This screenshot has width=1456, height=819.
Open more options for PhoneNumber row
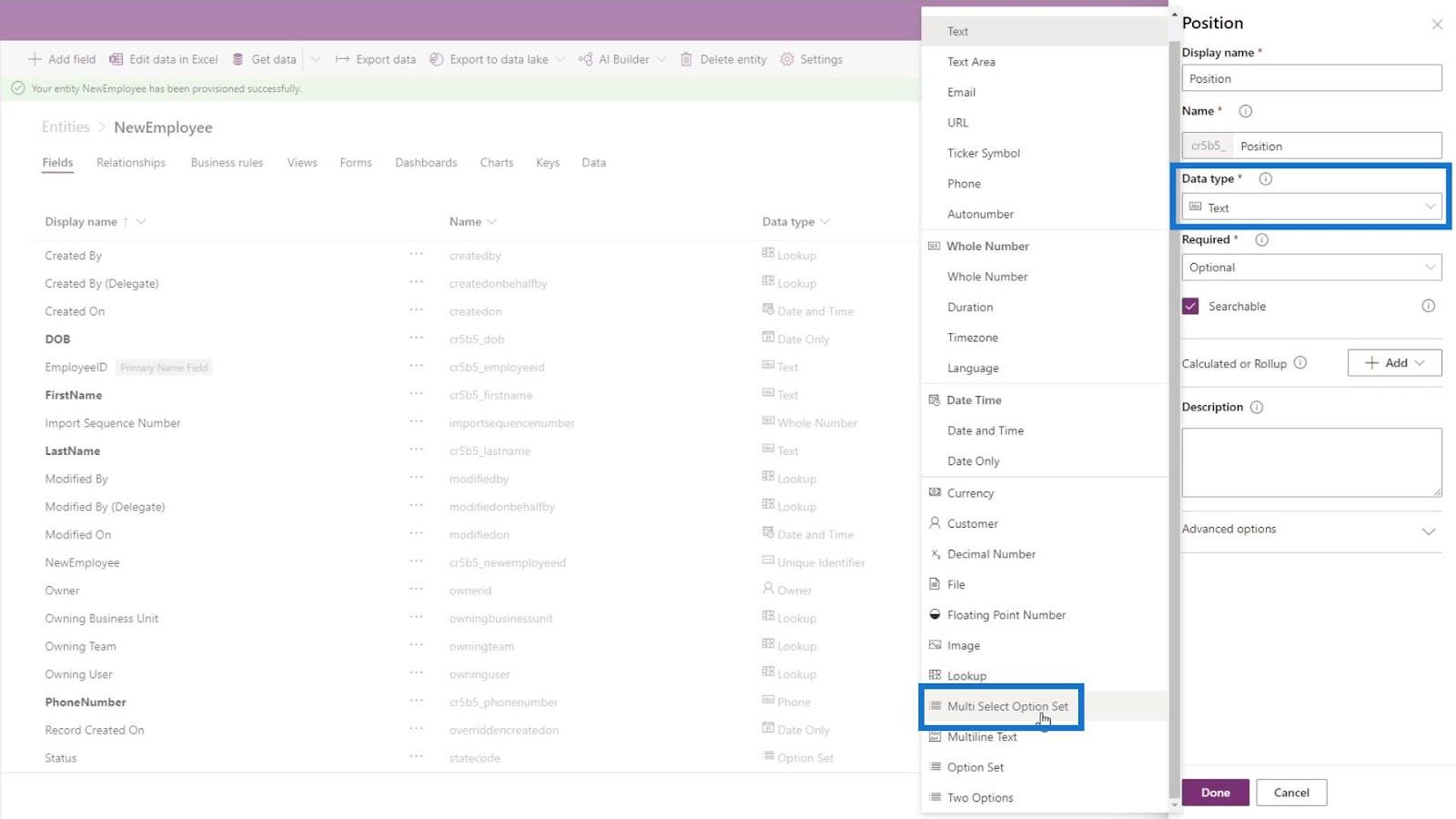(x=416, y=701)
